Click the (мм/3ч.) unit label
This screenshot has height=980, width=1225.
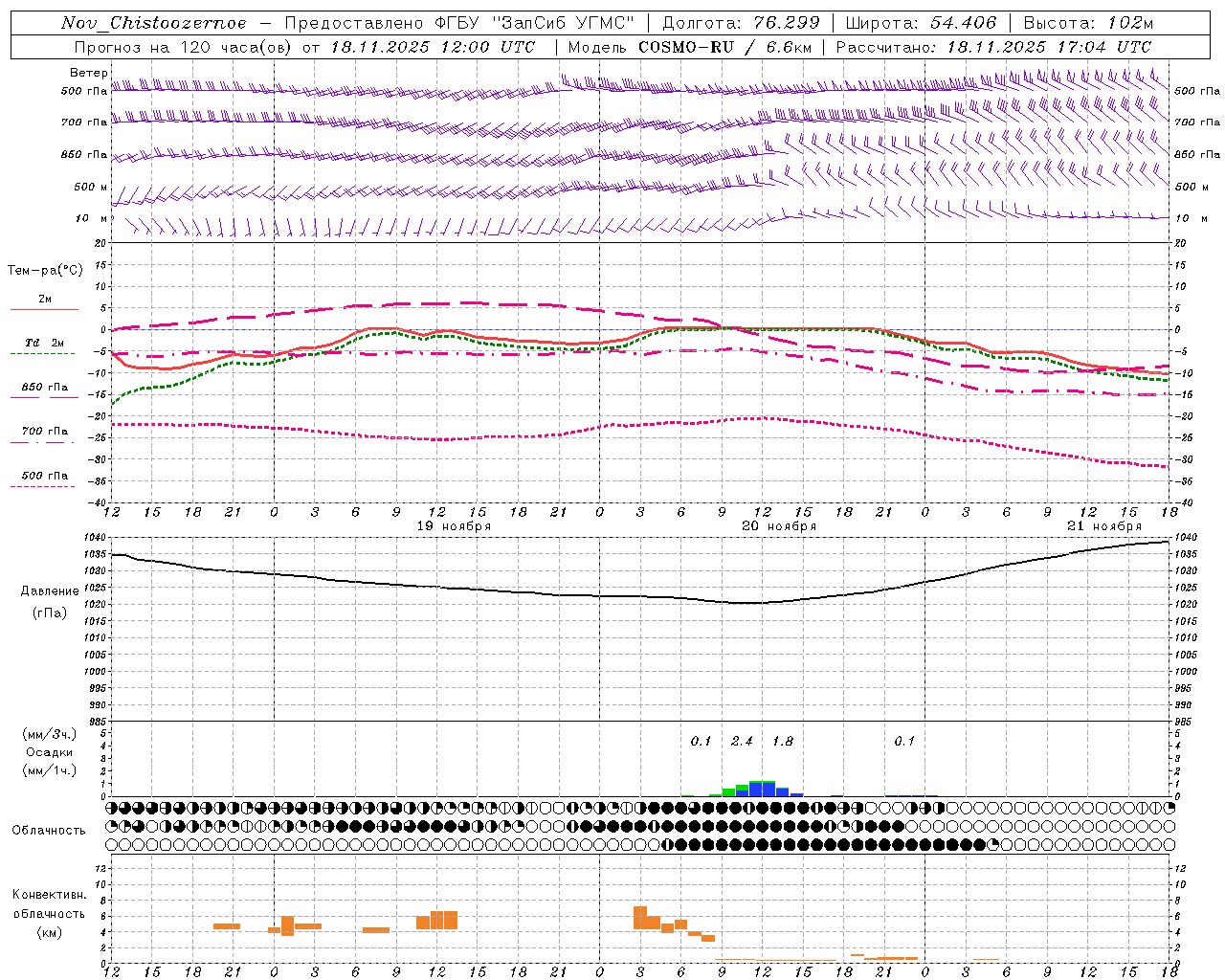[50, 734]
